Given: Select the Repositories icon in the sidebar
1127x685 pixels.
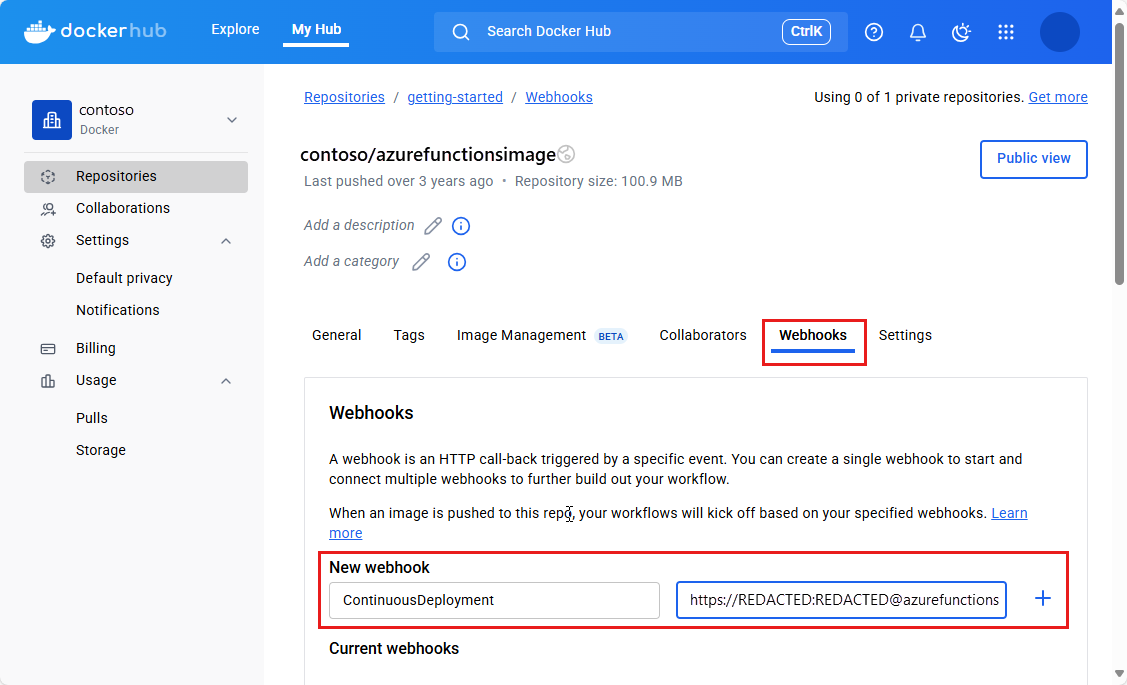Looking at the screenshot, I should pos(47,176).
